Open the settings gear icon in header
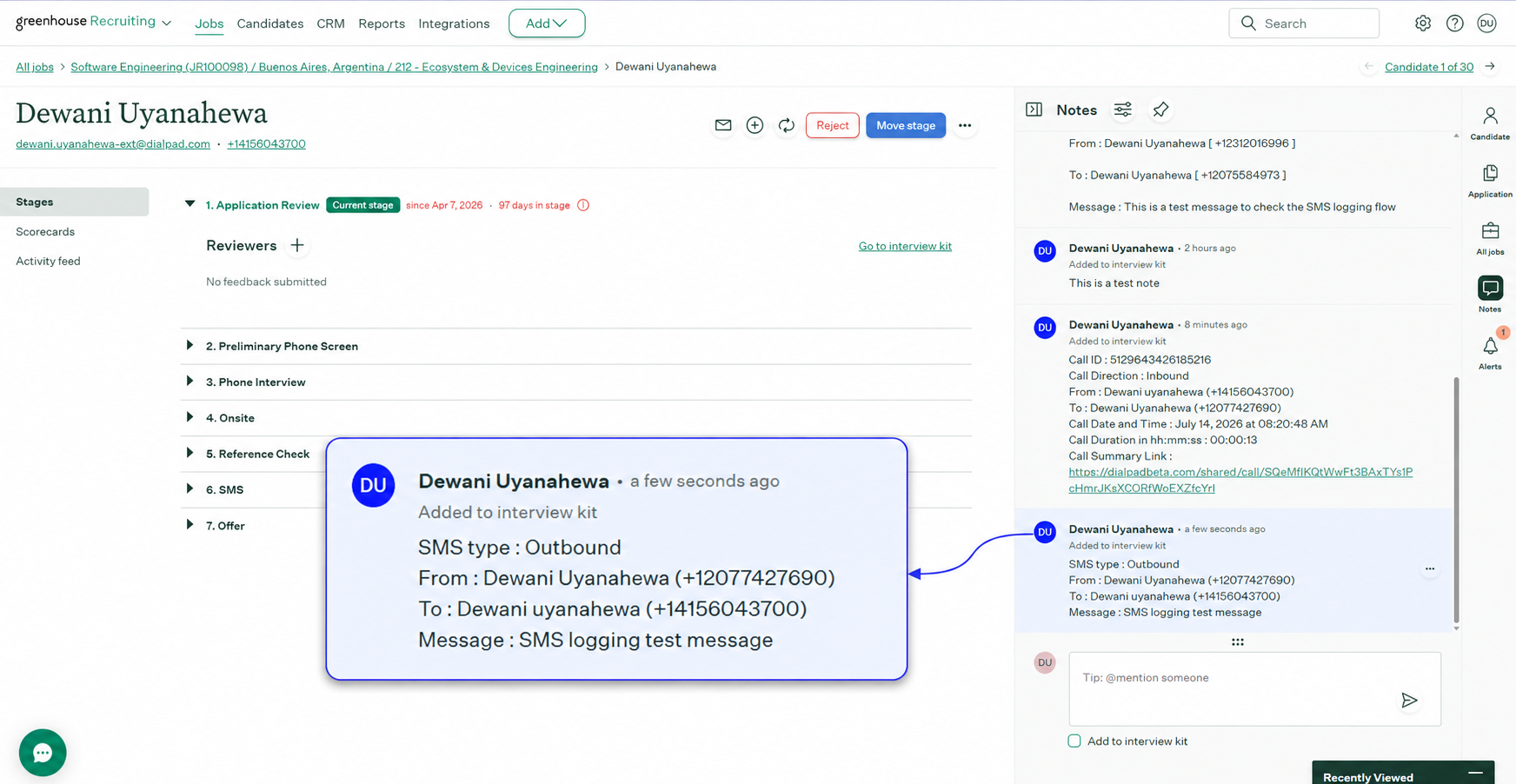Screen dimensions: 1516x784 click(x=1423, y=23)
